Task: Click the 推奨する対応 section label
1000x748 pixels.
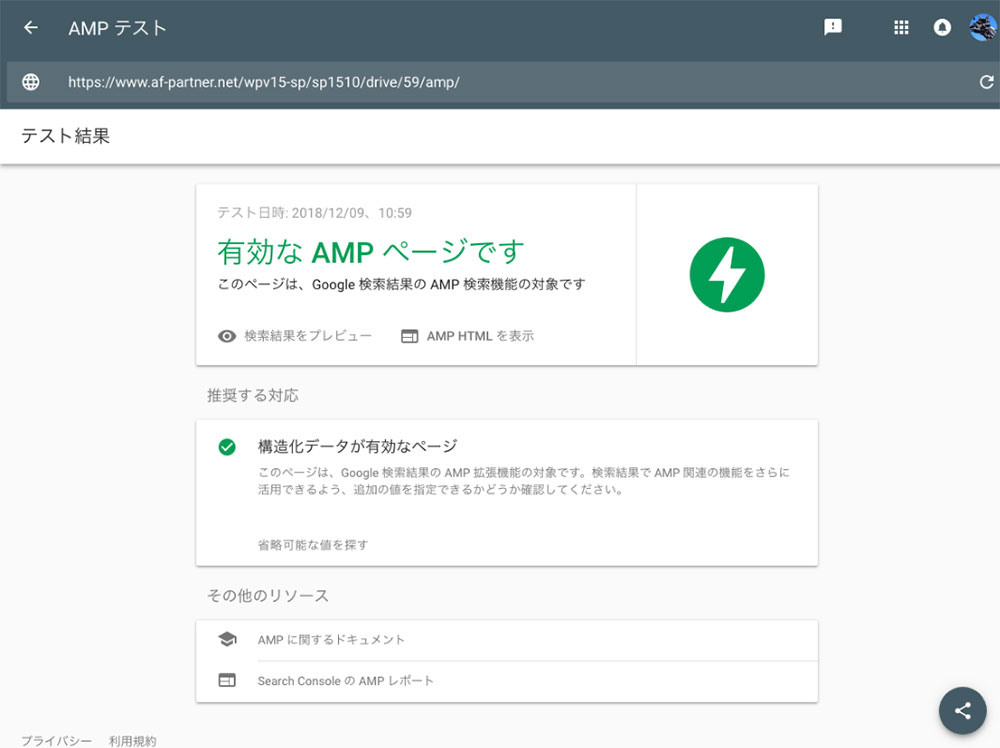Action: (253, 395)
